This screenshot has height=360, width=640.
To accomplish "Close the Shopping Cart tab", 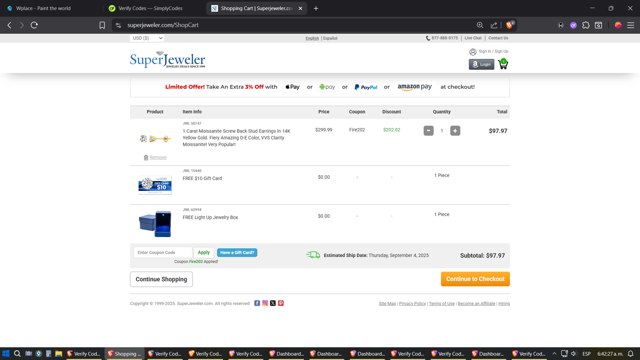I will pyautogui.click(x=300, y=8).
